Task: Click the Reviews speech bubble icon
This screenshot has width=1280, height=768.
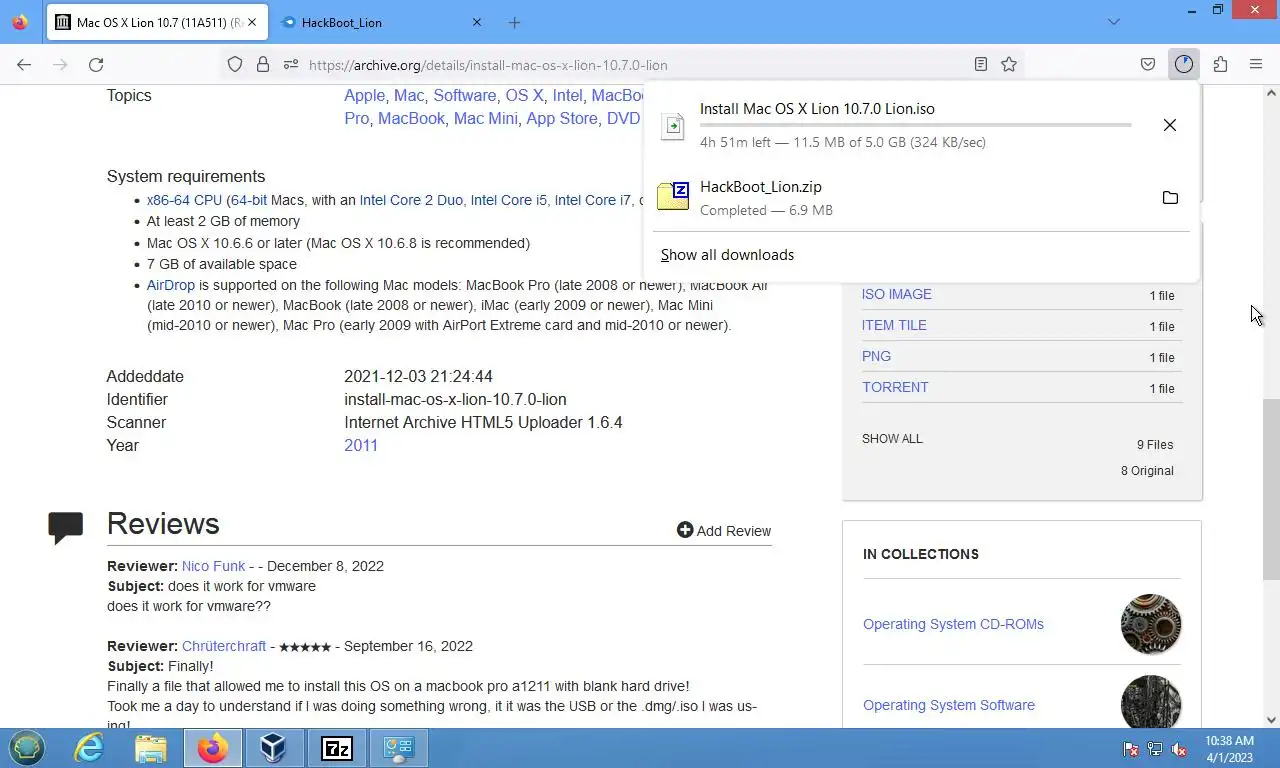Action: point(65,527)
